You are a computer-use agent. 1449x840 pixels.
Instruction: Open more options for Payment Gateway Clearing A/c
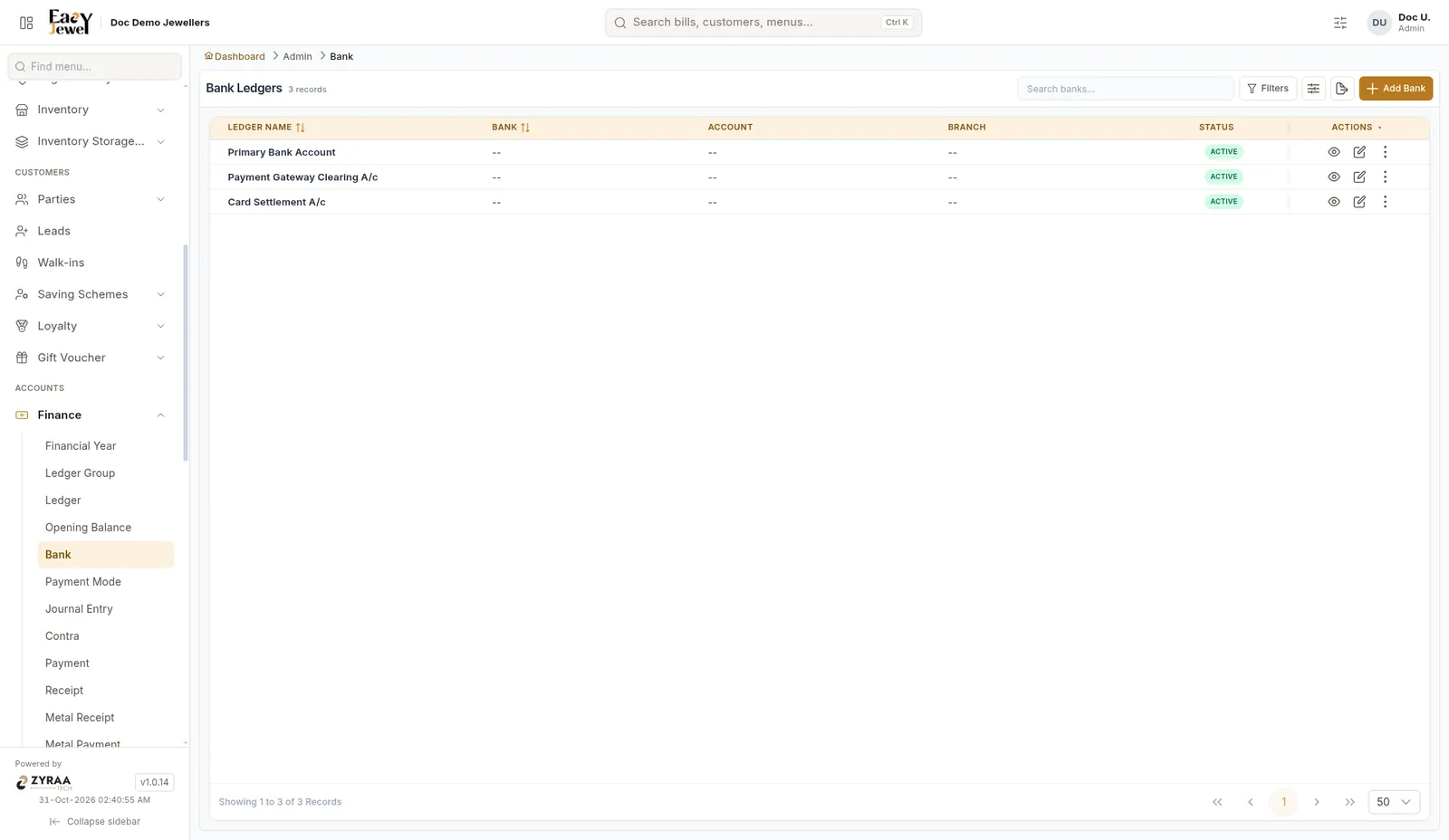(1385, 177)
